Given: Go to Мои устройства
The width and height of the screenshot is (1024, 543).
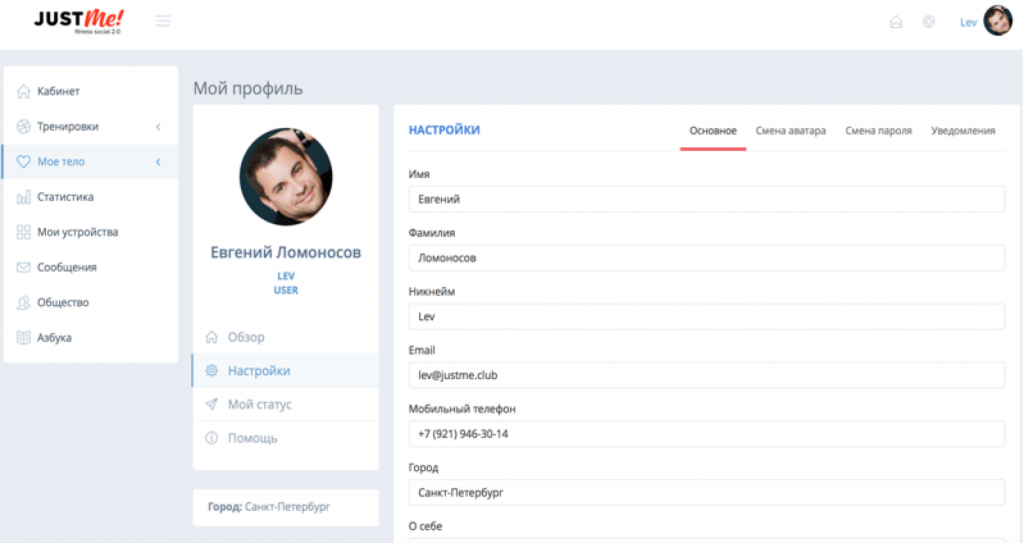Looking at the screenshot, I should pos(91,232).
